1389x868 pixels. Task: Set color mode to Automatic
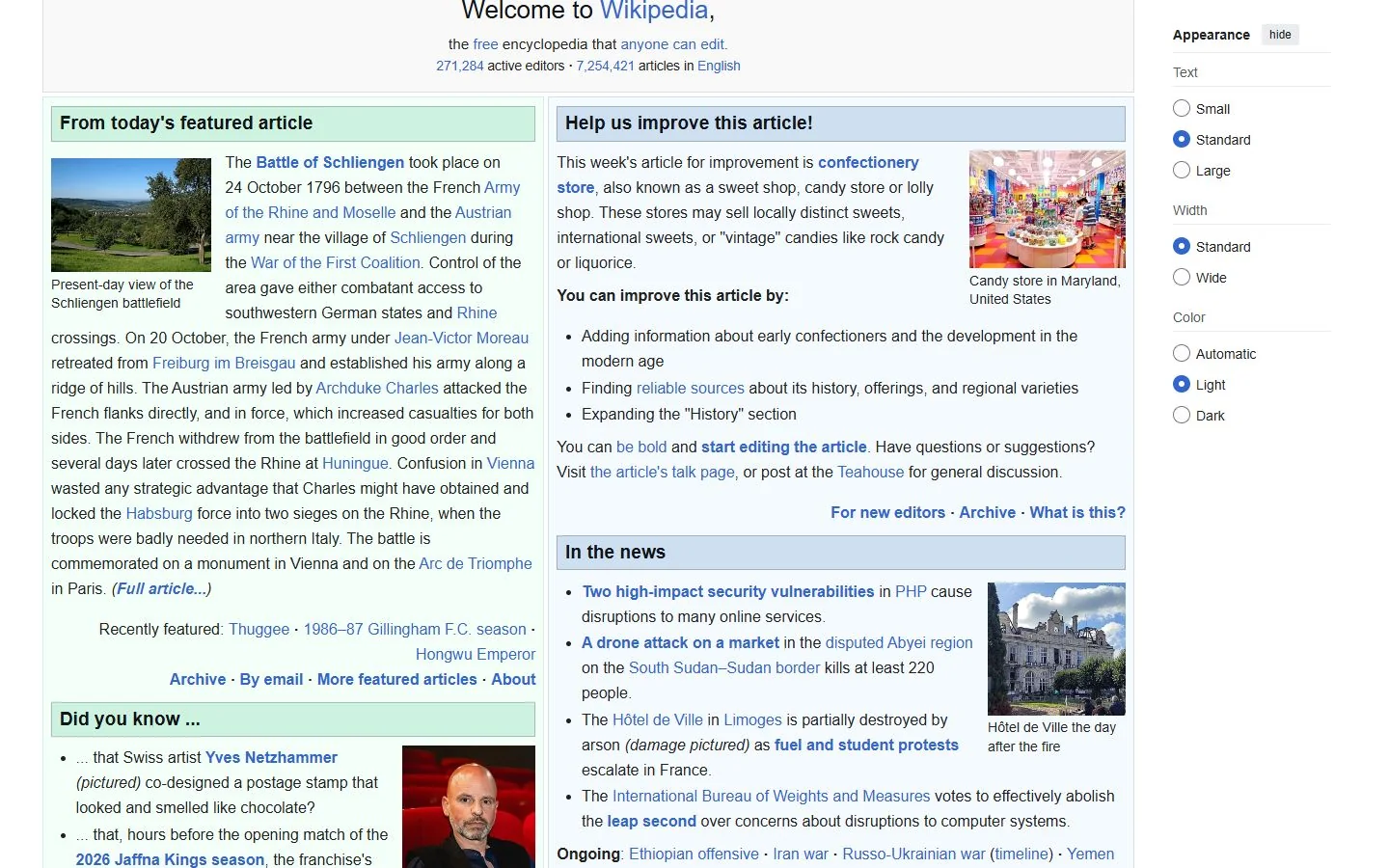pos(1182,353)
